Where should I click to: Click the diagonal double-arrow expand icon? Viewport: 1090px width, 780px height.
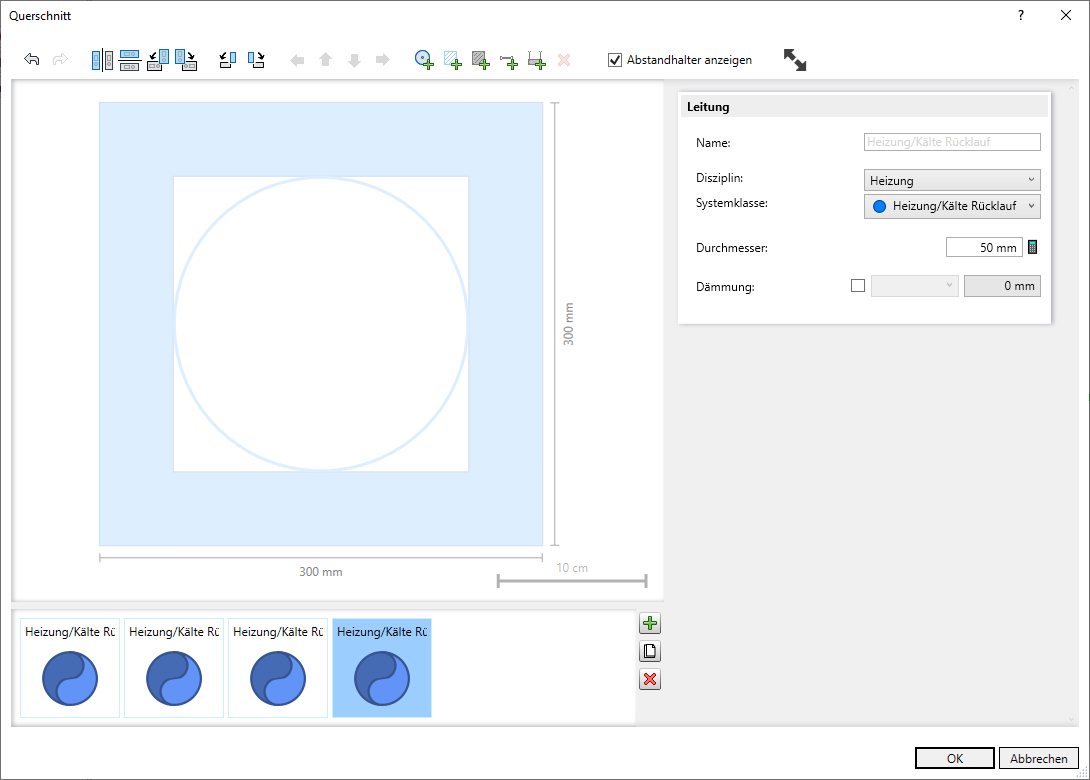tap(795, 60)
